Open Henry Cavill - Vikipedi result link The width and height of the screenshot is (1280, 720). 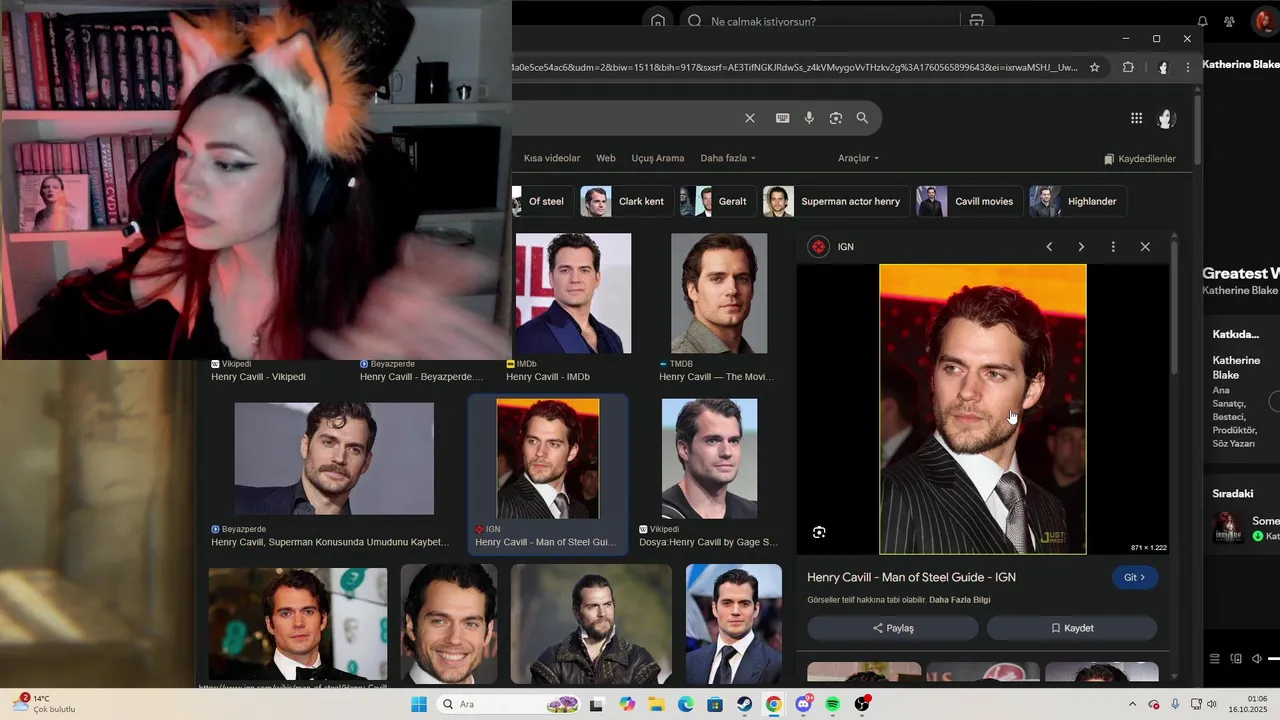tap(258, 377)
